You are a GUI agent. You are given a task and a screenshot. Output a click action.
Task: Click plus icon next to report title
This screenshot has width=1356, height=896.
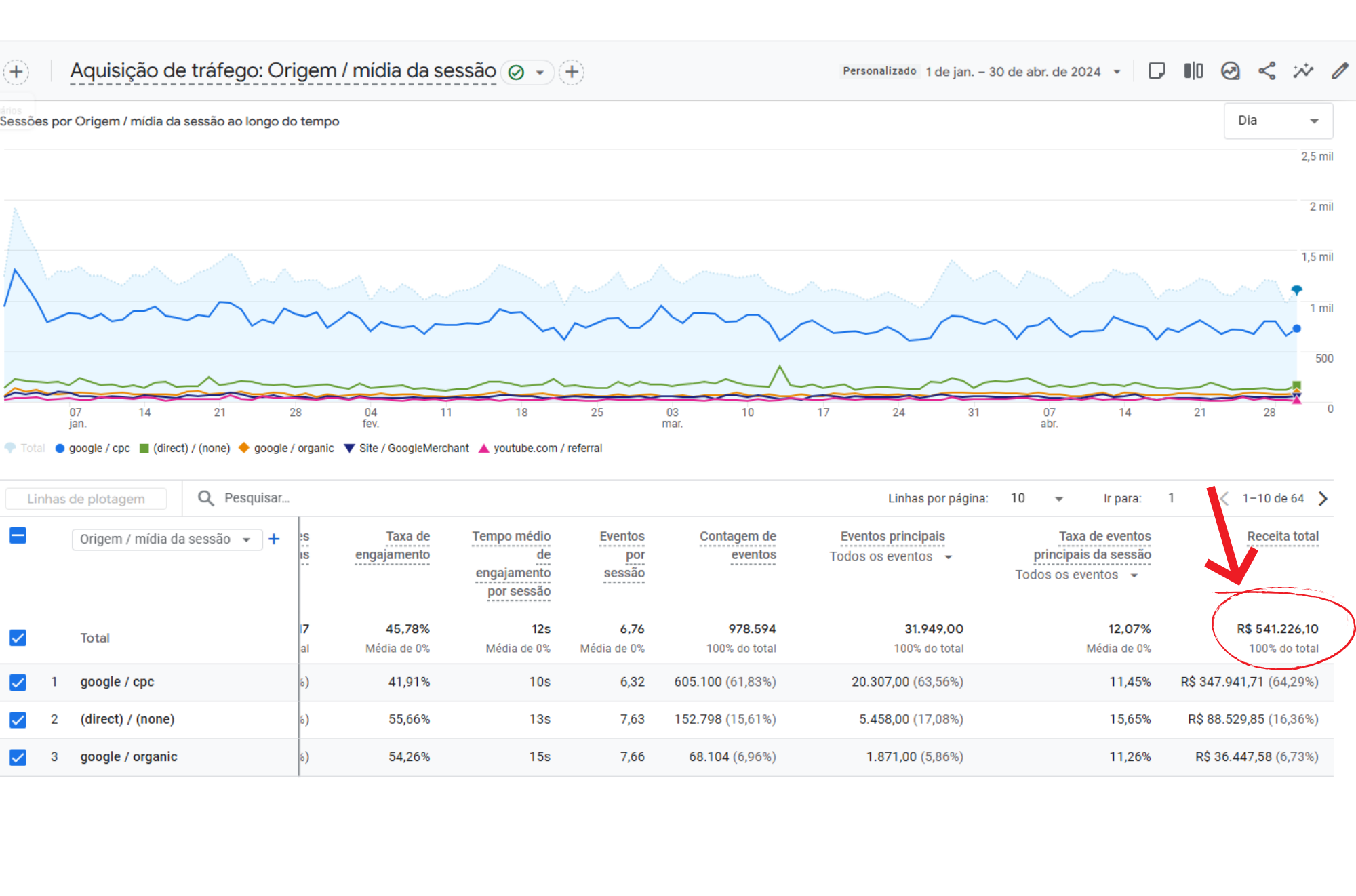tap(572, 72)
